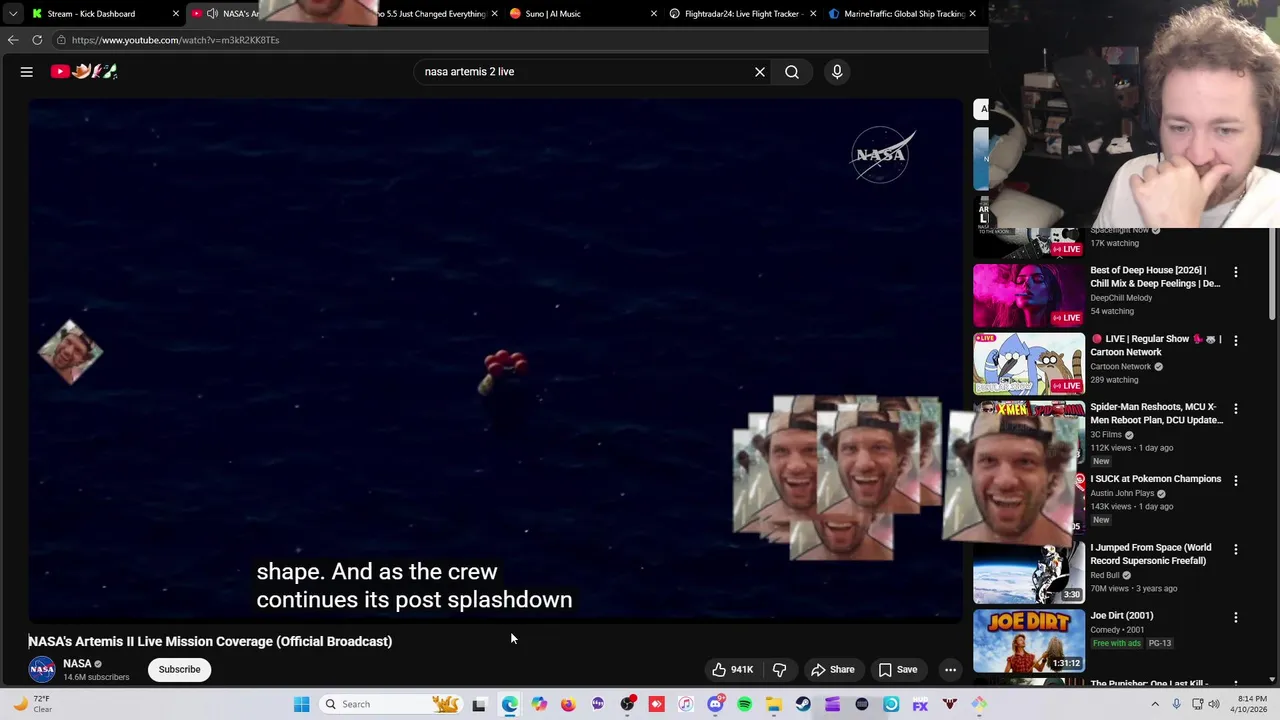Open the volume control in system tray
The image size is (1280, 720).
1214,704
